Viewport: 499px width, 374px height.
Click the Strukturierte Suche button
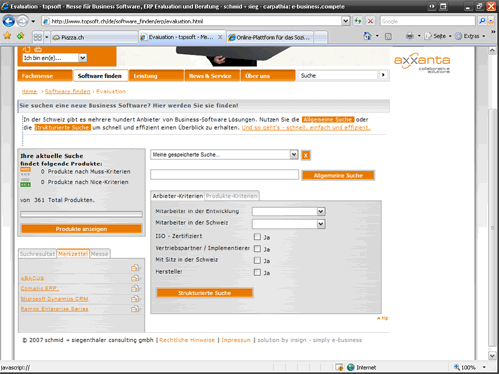(x=205, y=293)
